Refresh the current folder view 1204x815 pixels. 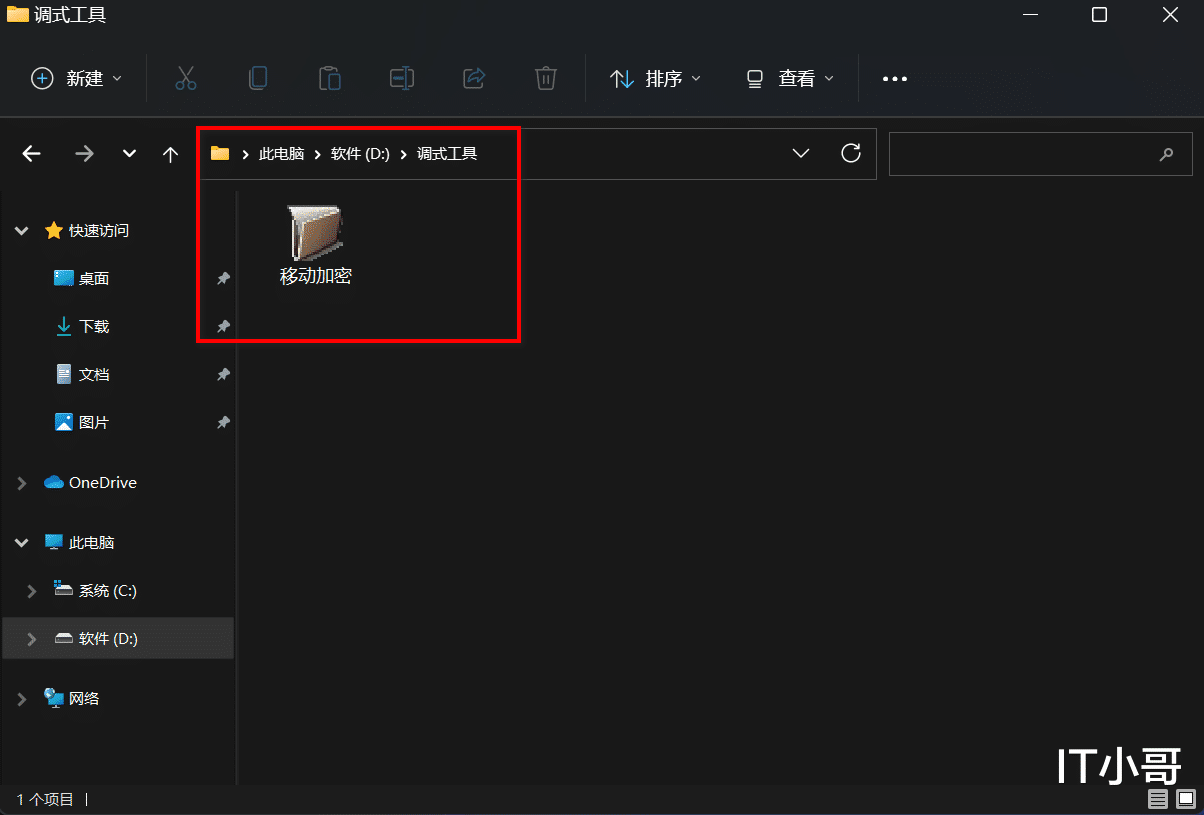850,153
